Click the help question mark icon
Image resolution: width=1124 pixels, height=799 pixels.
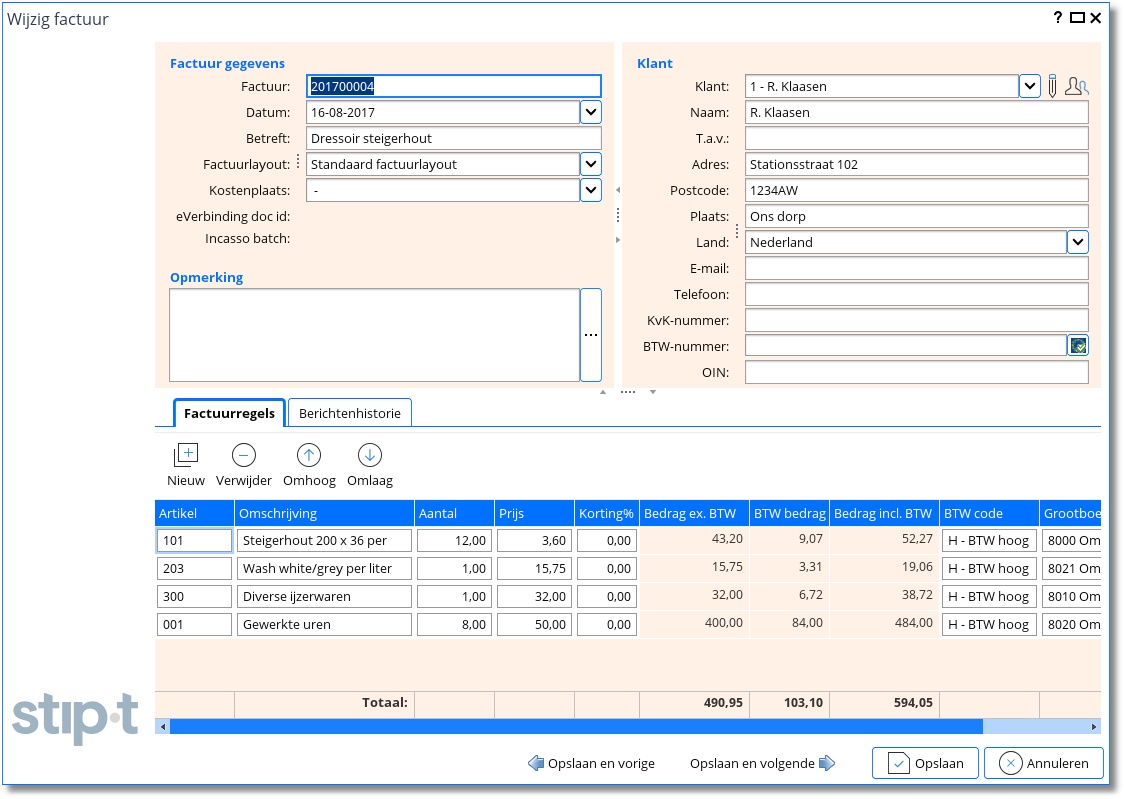point(1058,18)
